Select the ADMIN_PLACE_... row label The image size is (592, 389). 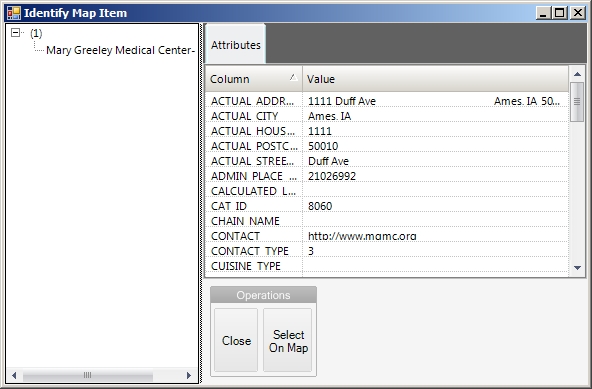click(254, 176)
